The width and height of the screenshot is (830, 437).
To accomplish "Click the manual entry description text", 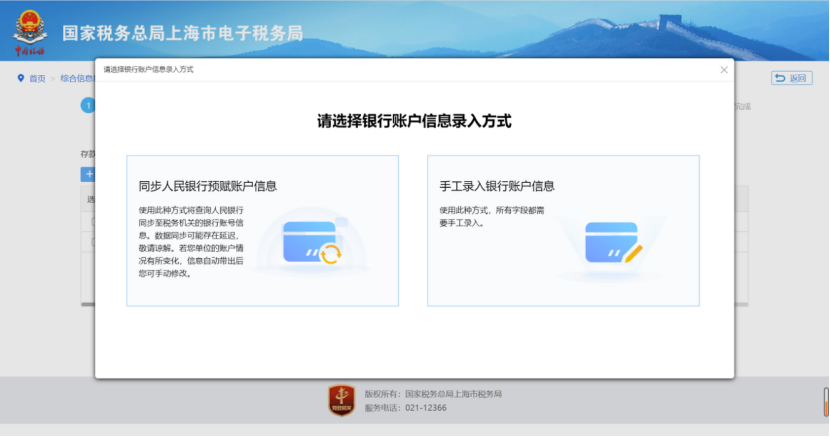I will 492,216.
